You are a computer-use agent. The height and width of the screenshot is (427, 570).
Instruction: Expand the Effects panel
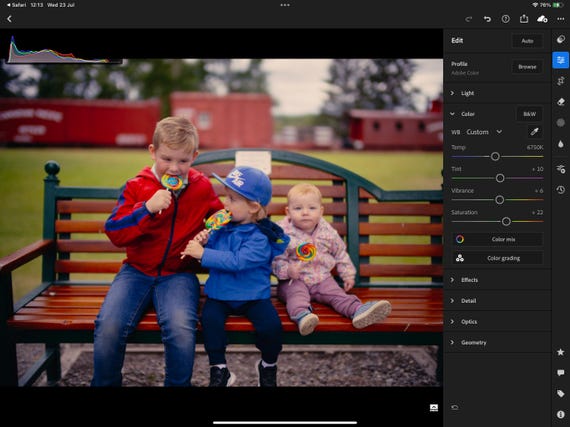(497, 280)
